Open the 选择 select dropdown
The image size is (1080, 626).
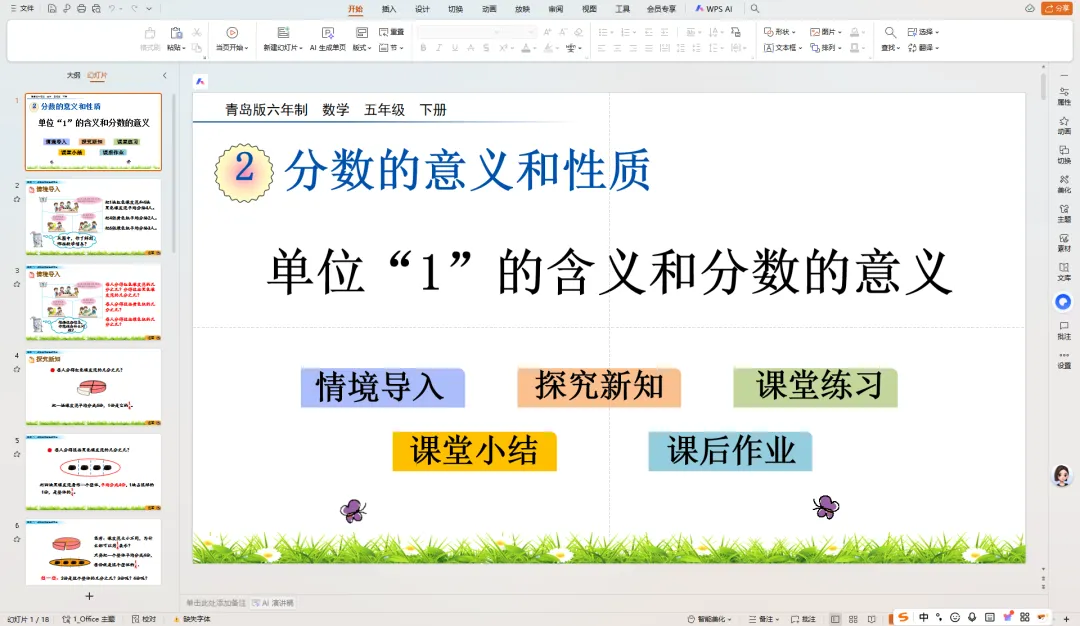923,32
